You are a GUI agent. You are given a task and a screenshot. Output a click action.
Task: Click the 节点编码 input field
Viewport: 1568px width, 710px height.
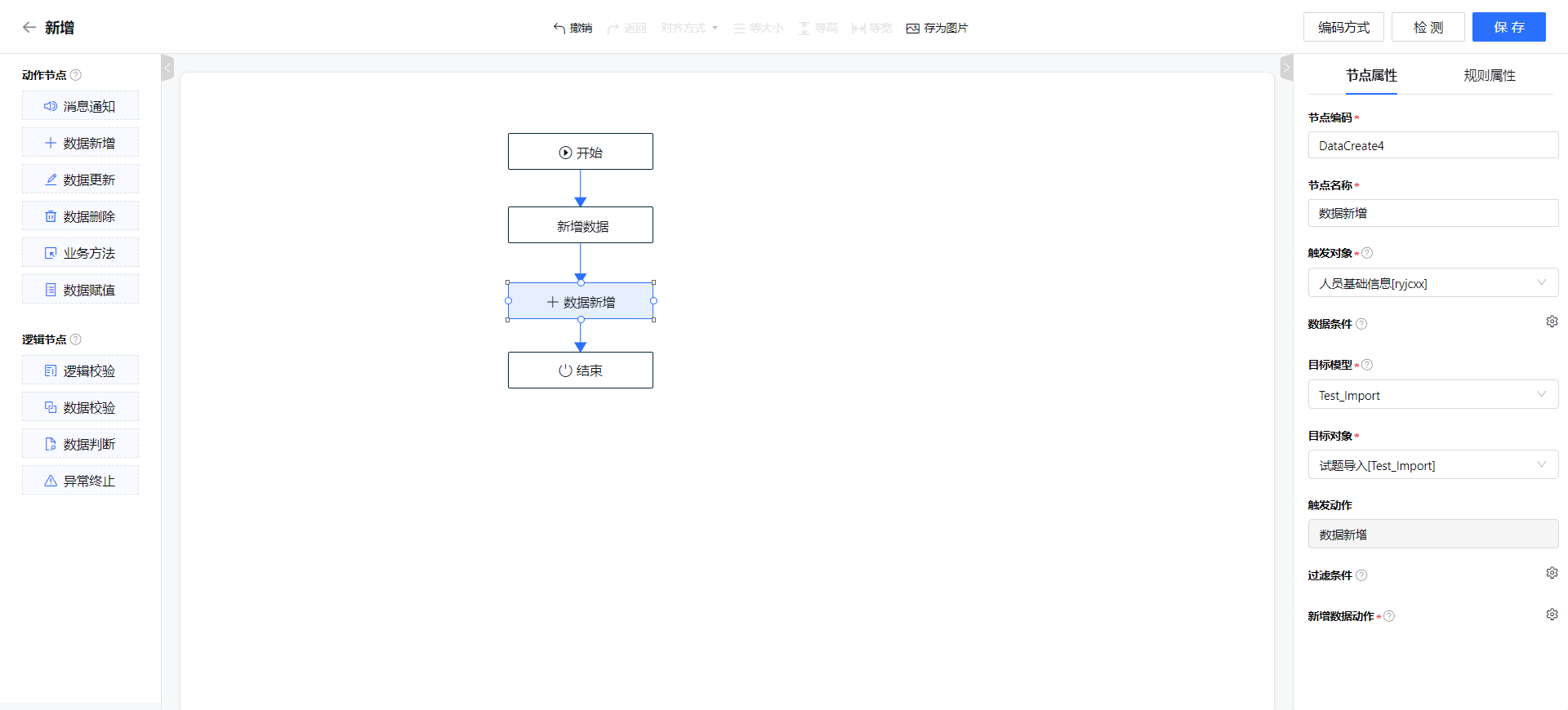(x=1433, y=145)
